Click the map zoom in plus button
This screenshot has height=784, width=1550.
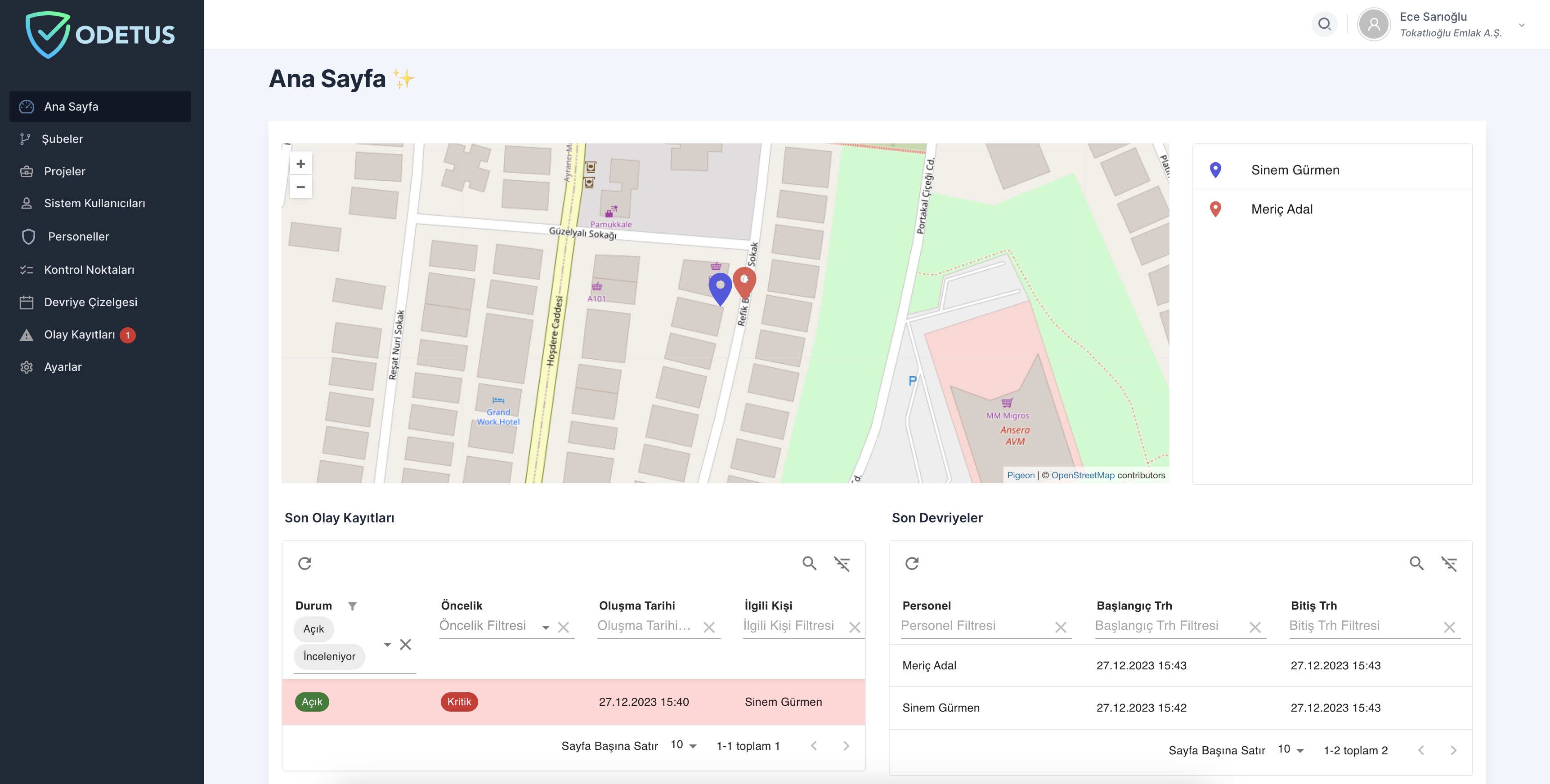(301, 164)
